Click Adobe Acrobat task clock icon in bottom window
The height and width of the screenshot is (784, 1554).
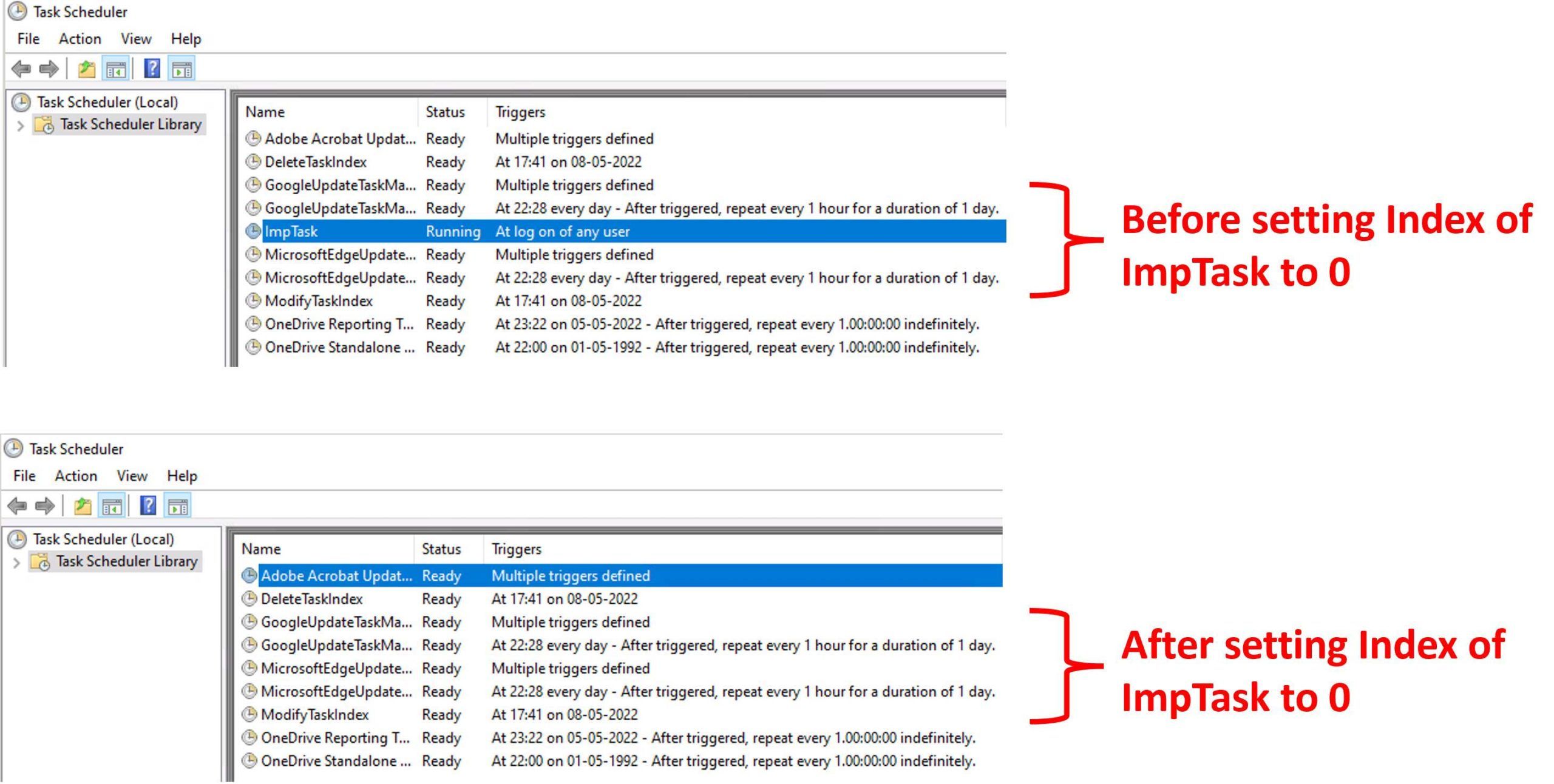point(249,575)
